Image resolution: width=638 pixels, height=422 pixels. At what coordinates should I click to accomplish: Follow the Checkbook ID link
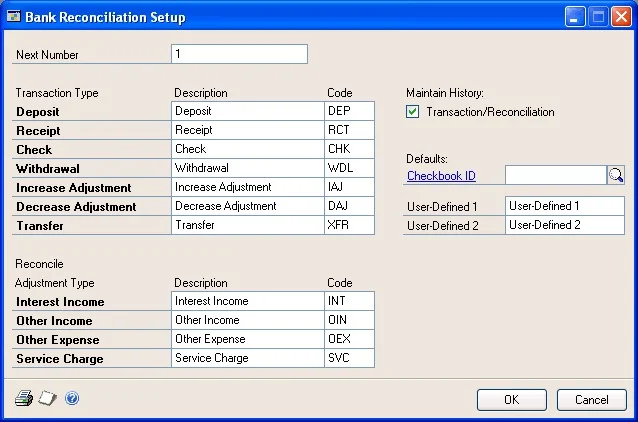(x=441, y=176)
